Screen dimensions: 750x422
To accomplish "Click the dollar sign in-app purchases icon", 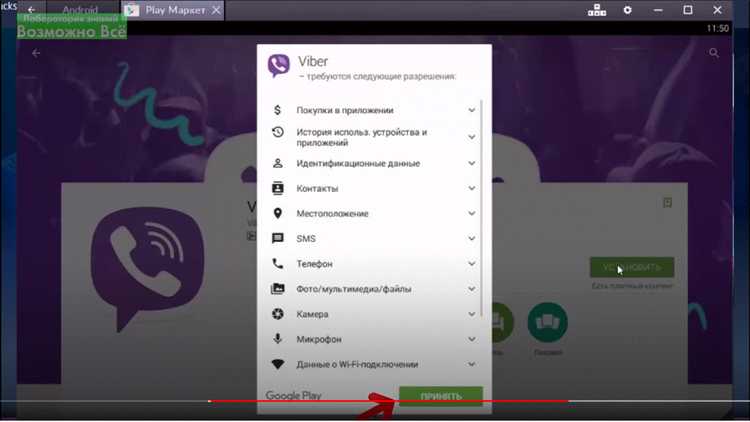I will tap(277, 110).
